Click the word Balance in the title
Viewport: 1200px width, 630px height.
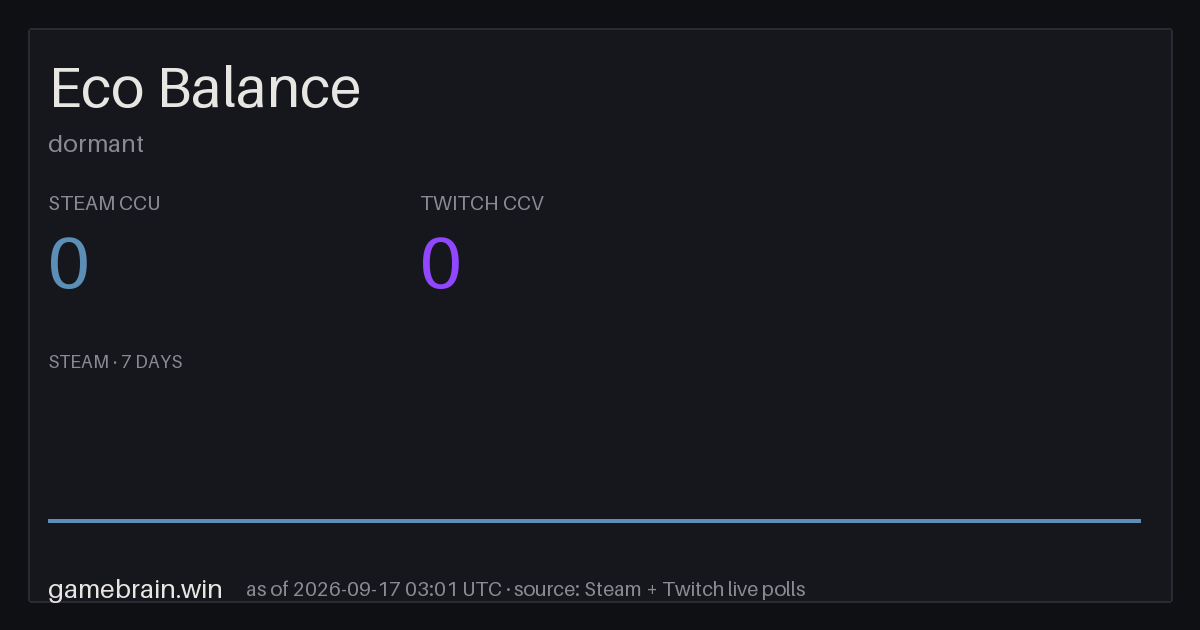coord(260,88)
